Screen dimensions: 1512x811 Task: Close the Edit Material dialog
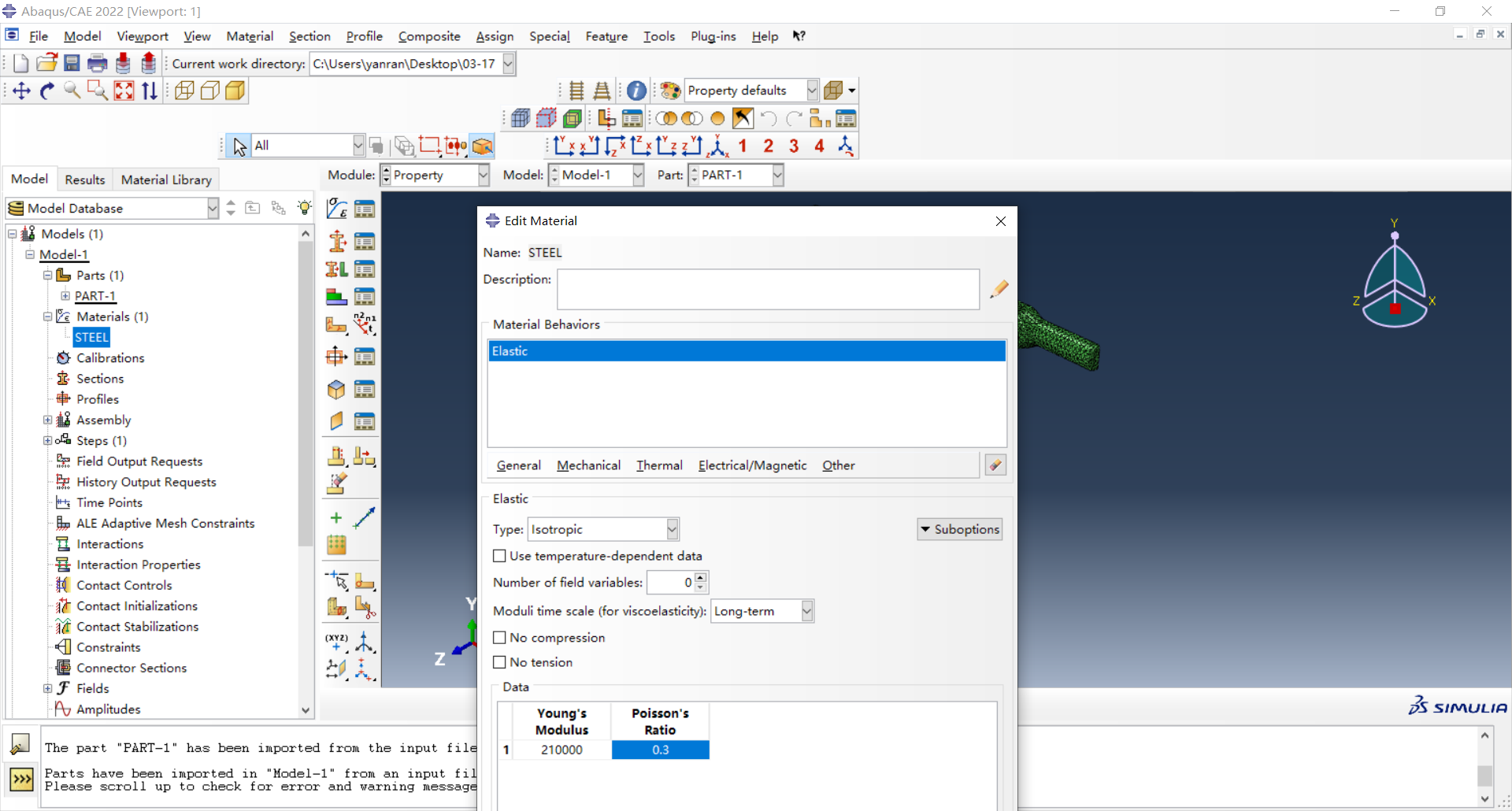click(x=1001, y=221)
